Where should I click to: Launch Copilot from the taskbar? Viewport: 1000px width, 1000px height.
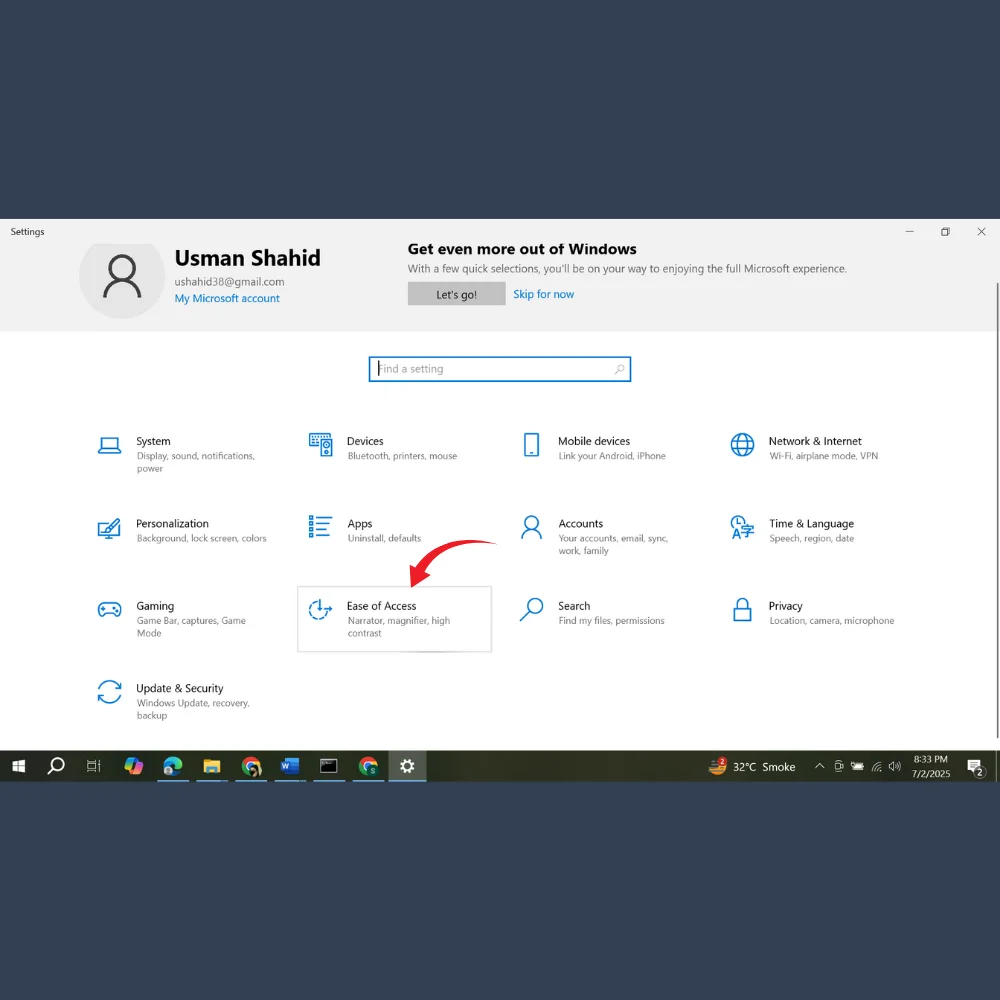point(133,766)
